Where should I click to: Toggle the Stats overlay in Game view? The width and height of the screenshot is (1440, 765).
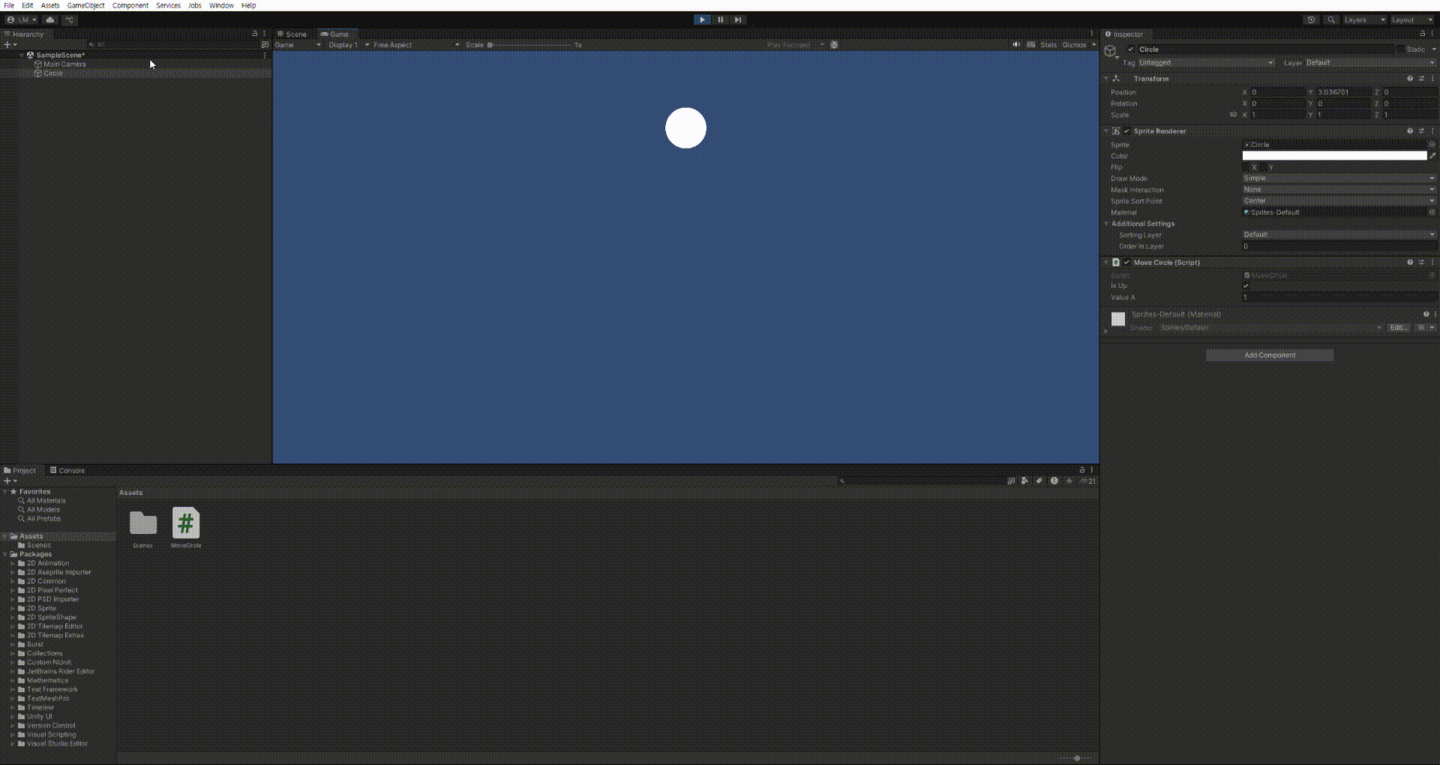coord(1048,44)
